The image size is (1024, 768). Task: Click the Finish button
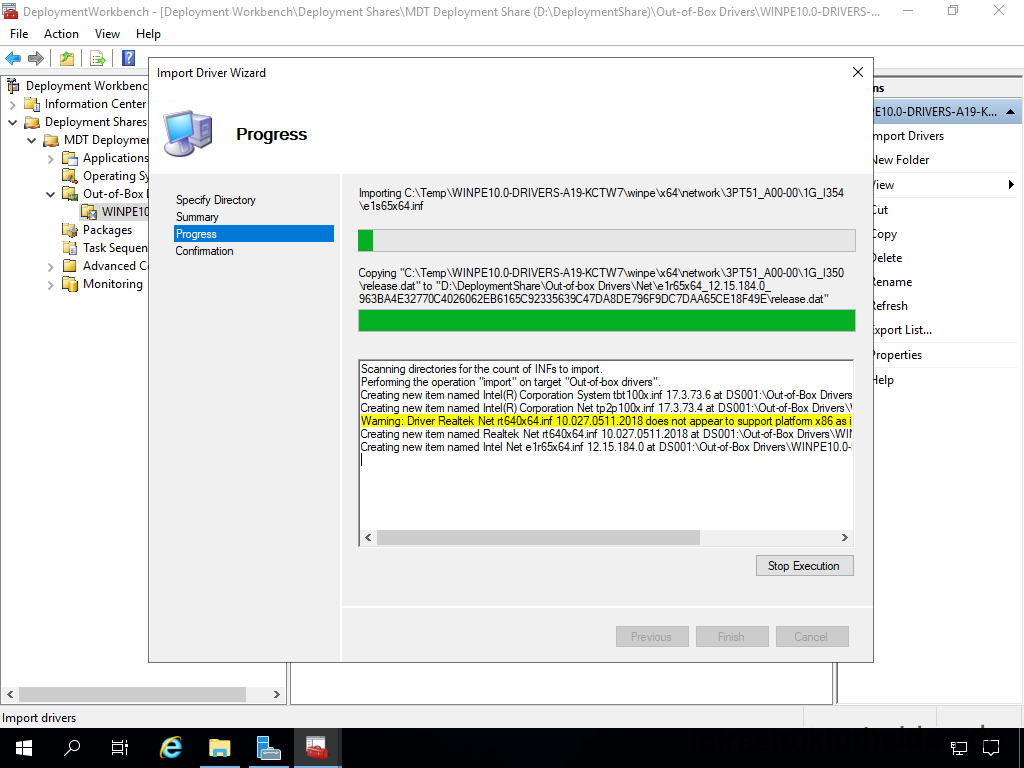[x=731, y=637]
